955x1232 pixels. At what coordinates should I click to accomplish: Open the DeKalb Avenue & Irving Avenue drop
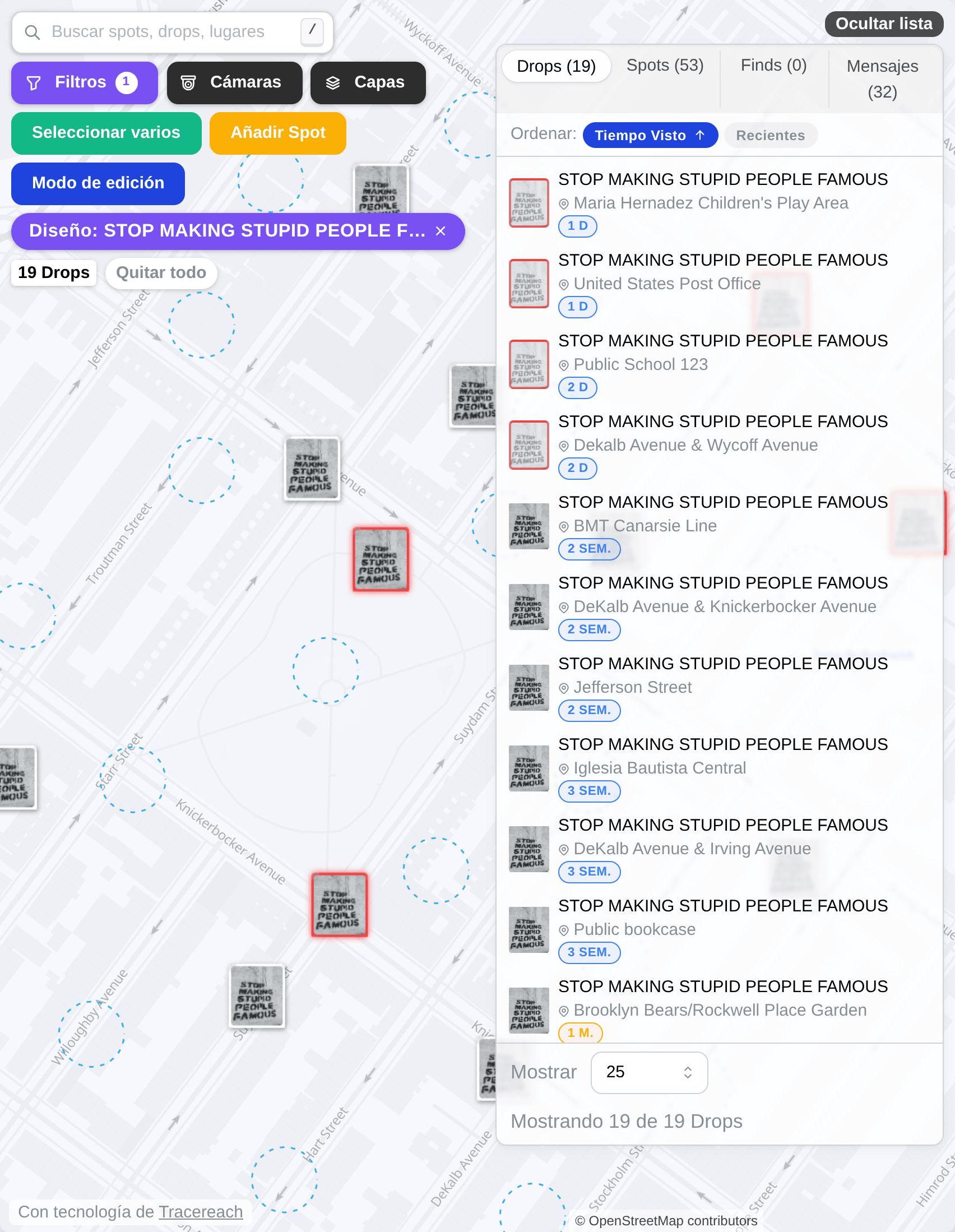(x=719, y=849)
